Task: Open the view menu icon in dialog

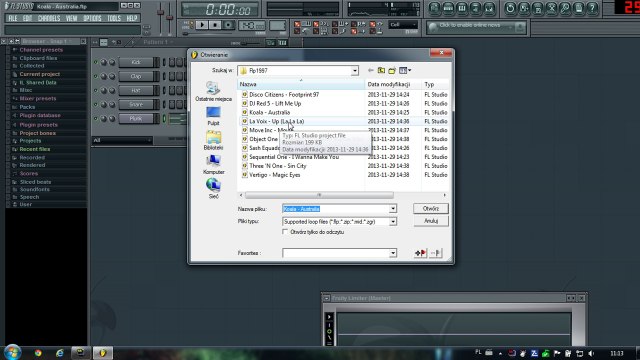Action: tap(405, 71)
